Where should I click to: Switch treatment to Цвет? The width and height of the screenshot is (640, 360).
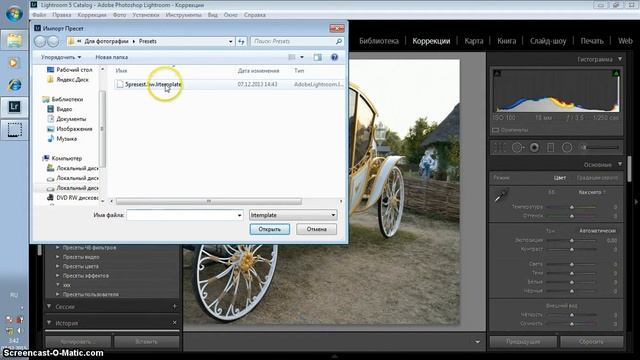560,178
